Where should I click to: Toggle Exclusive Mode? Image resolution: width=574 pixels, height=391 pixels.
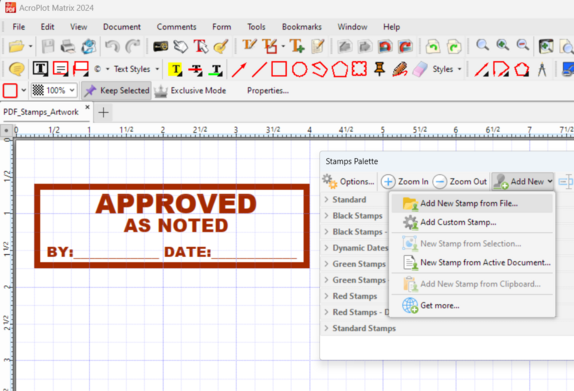click(x=190, y=90)
